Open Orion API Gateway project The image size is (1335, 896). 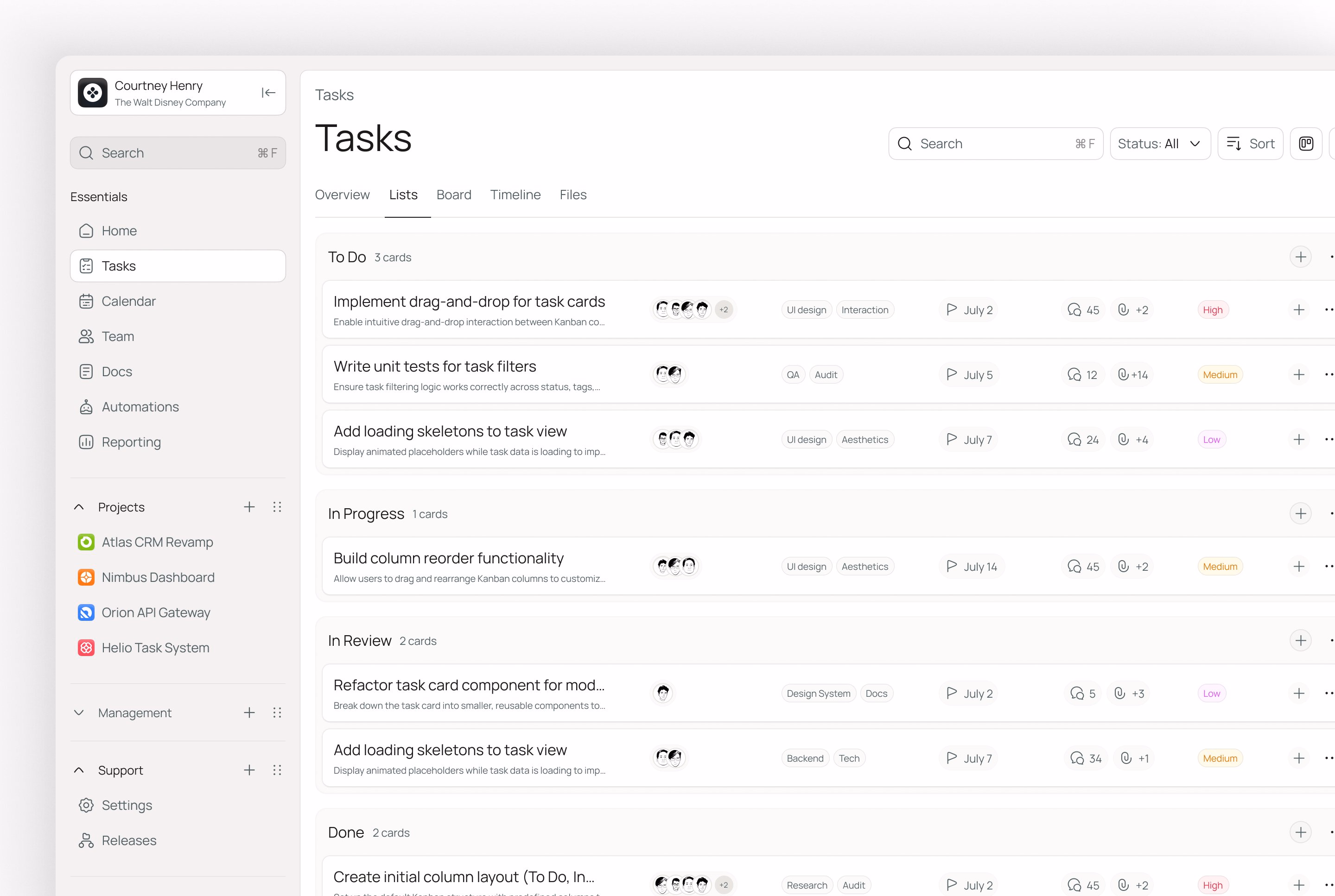coord(178,612)
